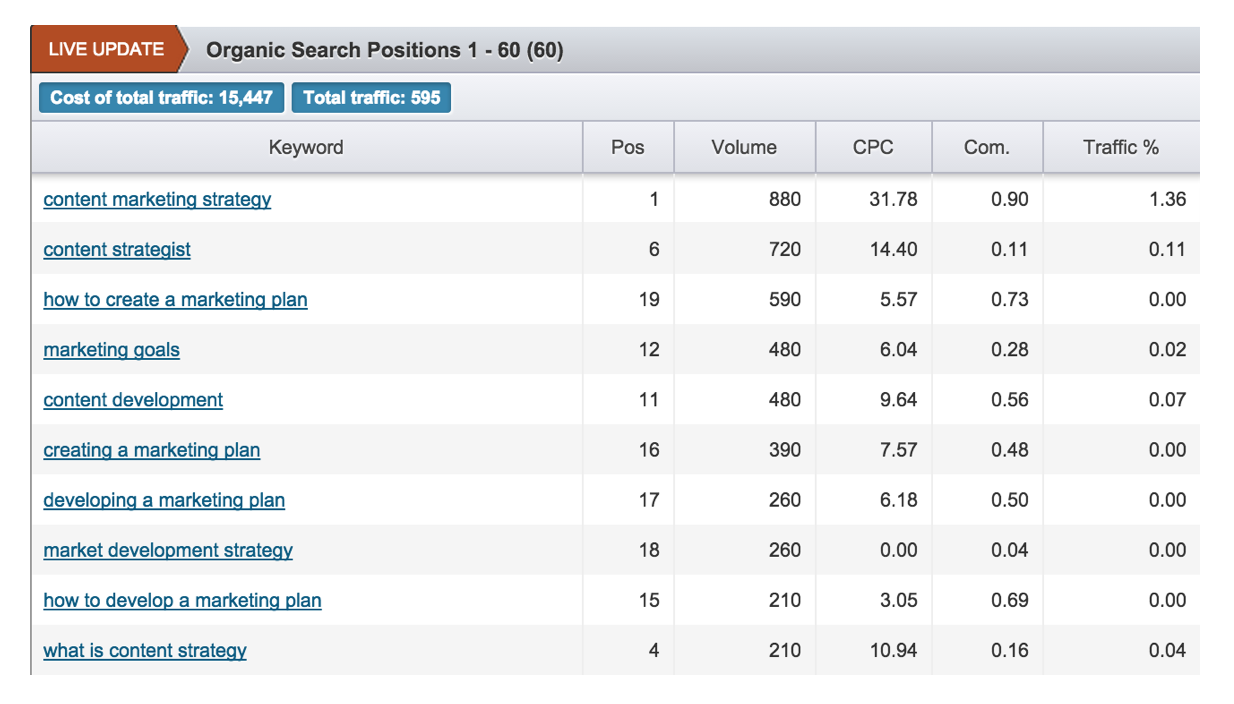
Task: Click how to develop a marketing plan
Action: point(182,600)
